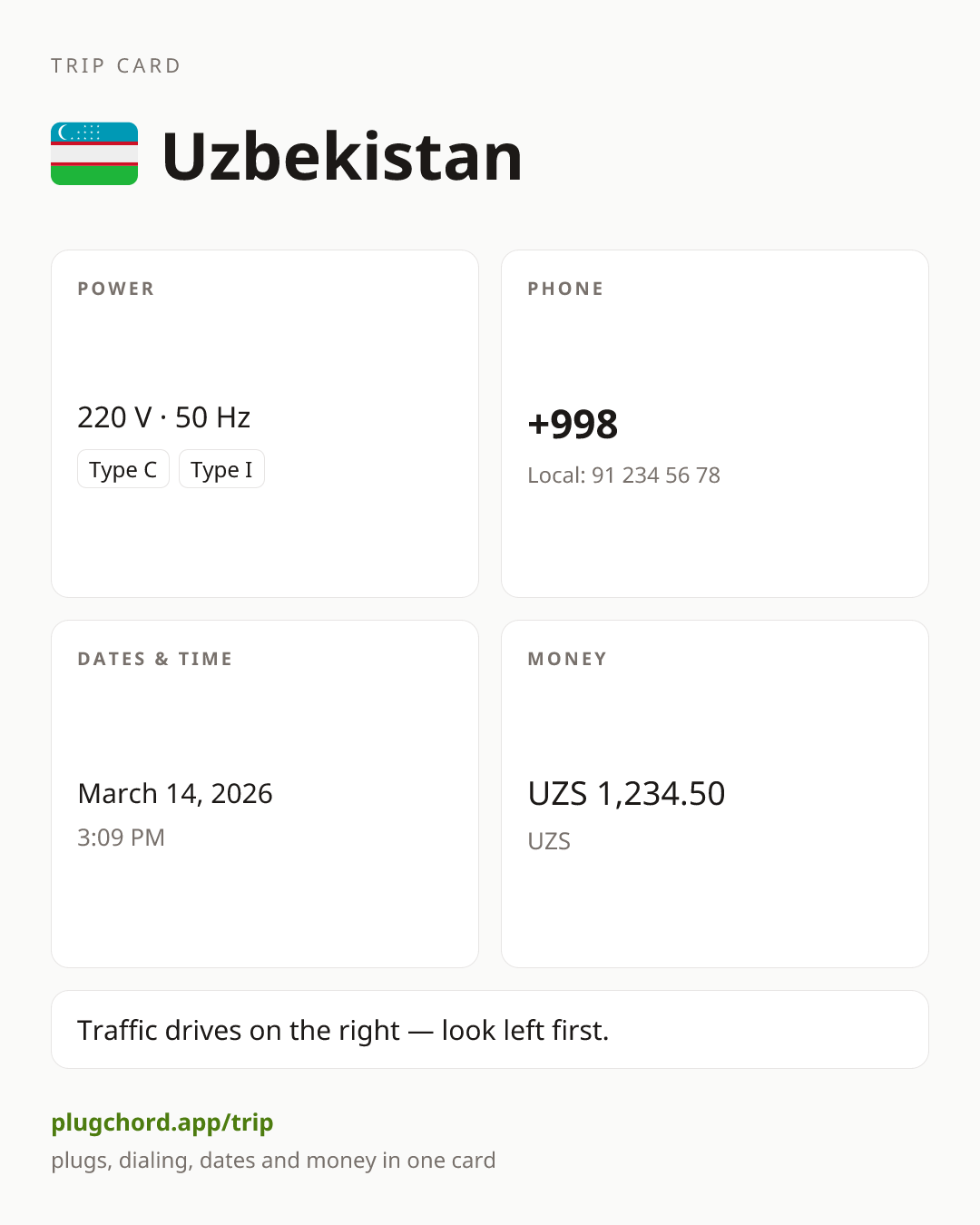The width and height of the screenshot is (980, 1225).
Task: Click the TRIP CARD label
Action: [x=116, y=65]
